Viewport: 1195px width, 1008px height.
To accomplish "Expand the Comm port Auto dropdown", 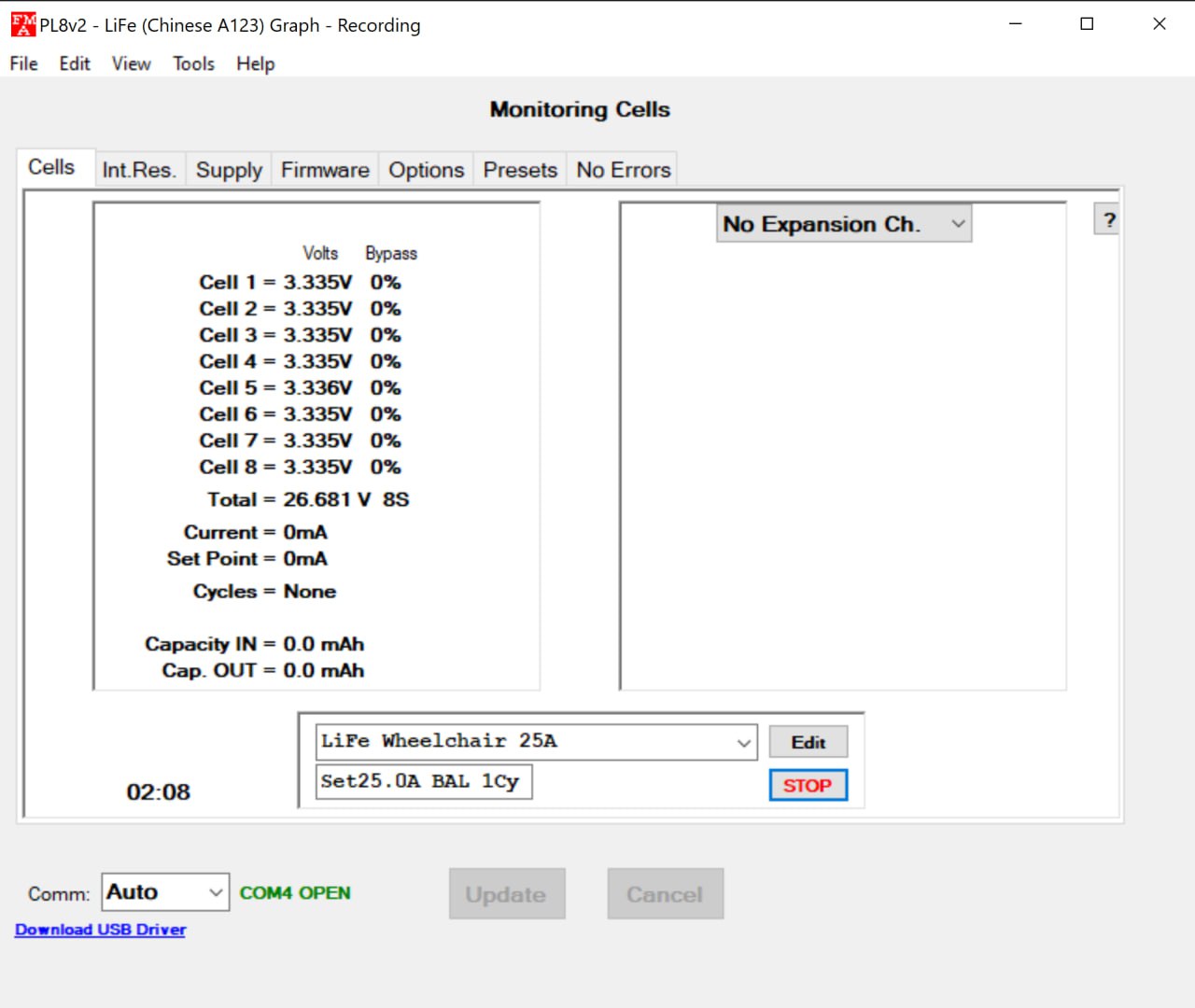I will click(164, 892).
